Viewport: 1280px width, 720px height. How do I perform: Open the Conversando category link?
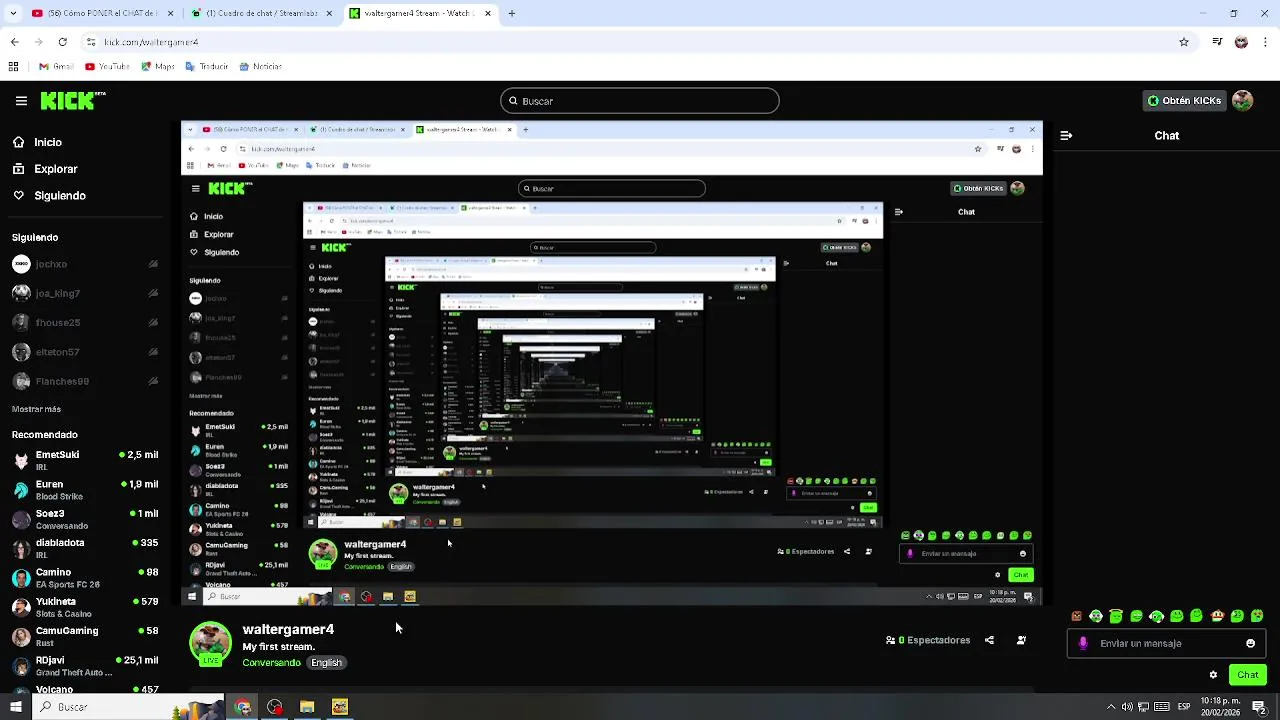click(x=271, y=663)
